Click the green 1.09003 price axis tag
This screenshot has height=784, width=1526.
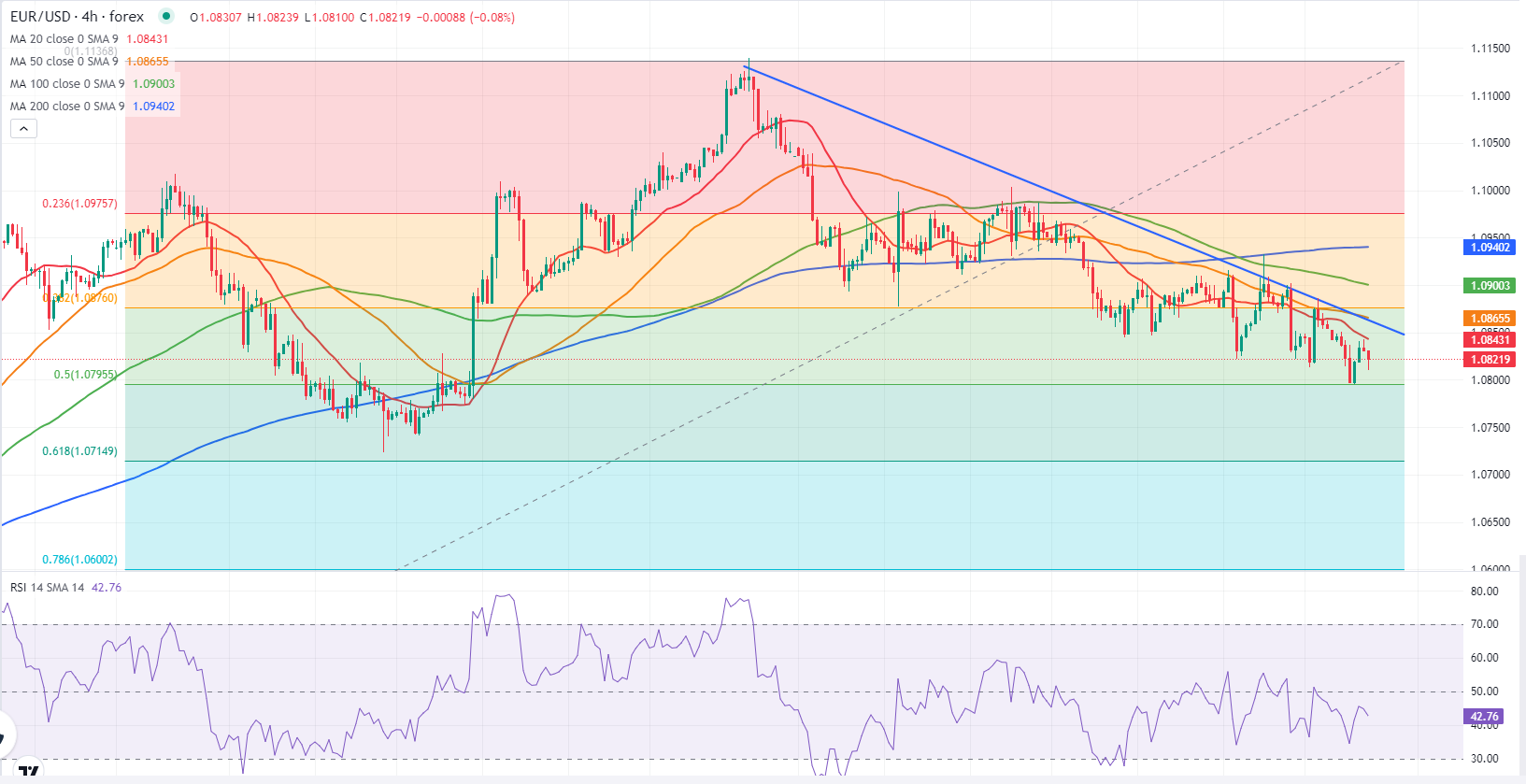tap(1490, 286)
